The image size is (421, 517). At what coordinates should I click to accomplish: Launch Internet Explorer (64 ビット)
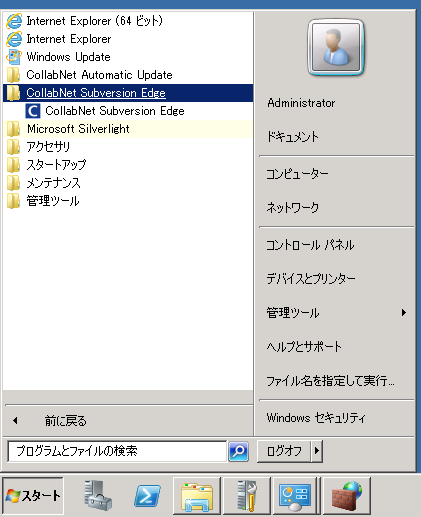128,21
